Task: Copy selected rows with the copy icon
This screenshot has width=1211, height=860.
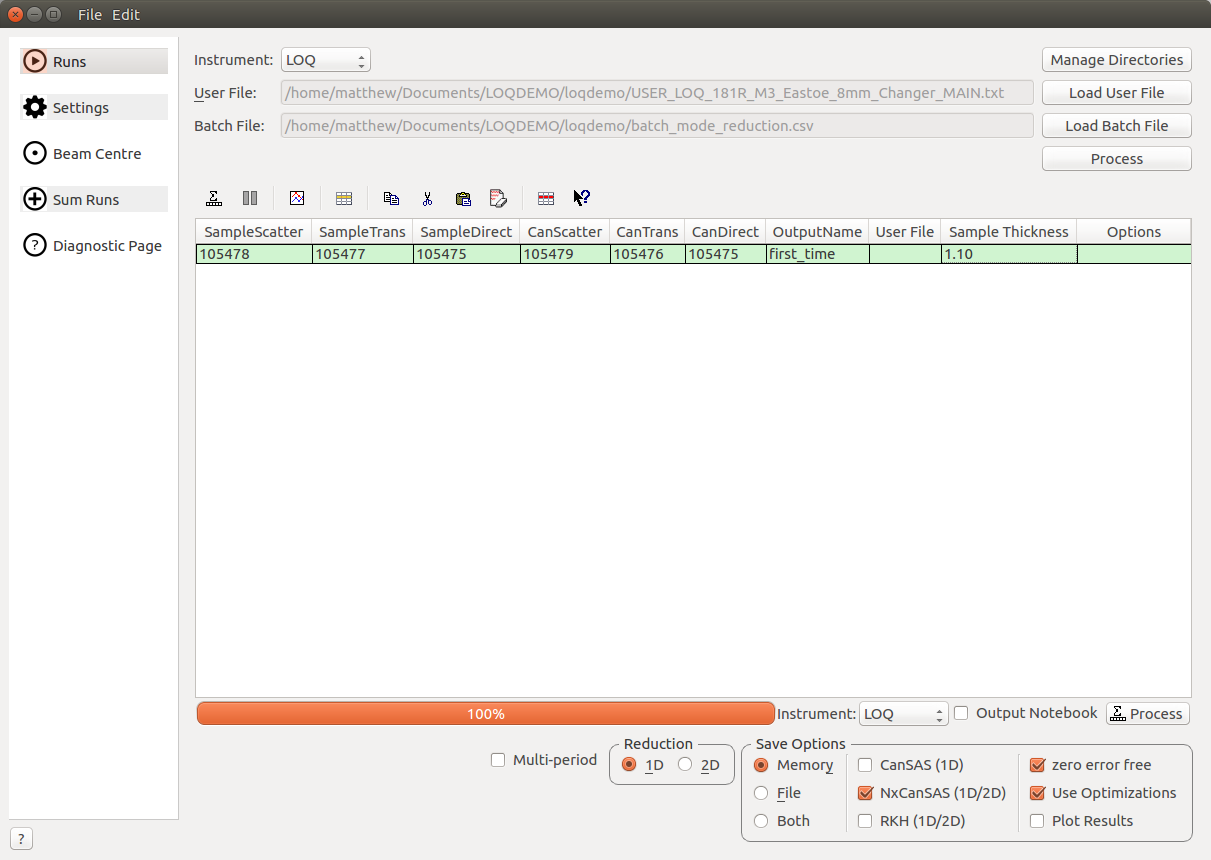Action: 391,198
